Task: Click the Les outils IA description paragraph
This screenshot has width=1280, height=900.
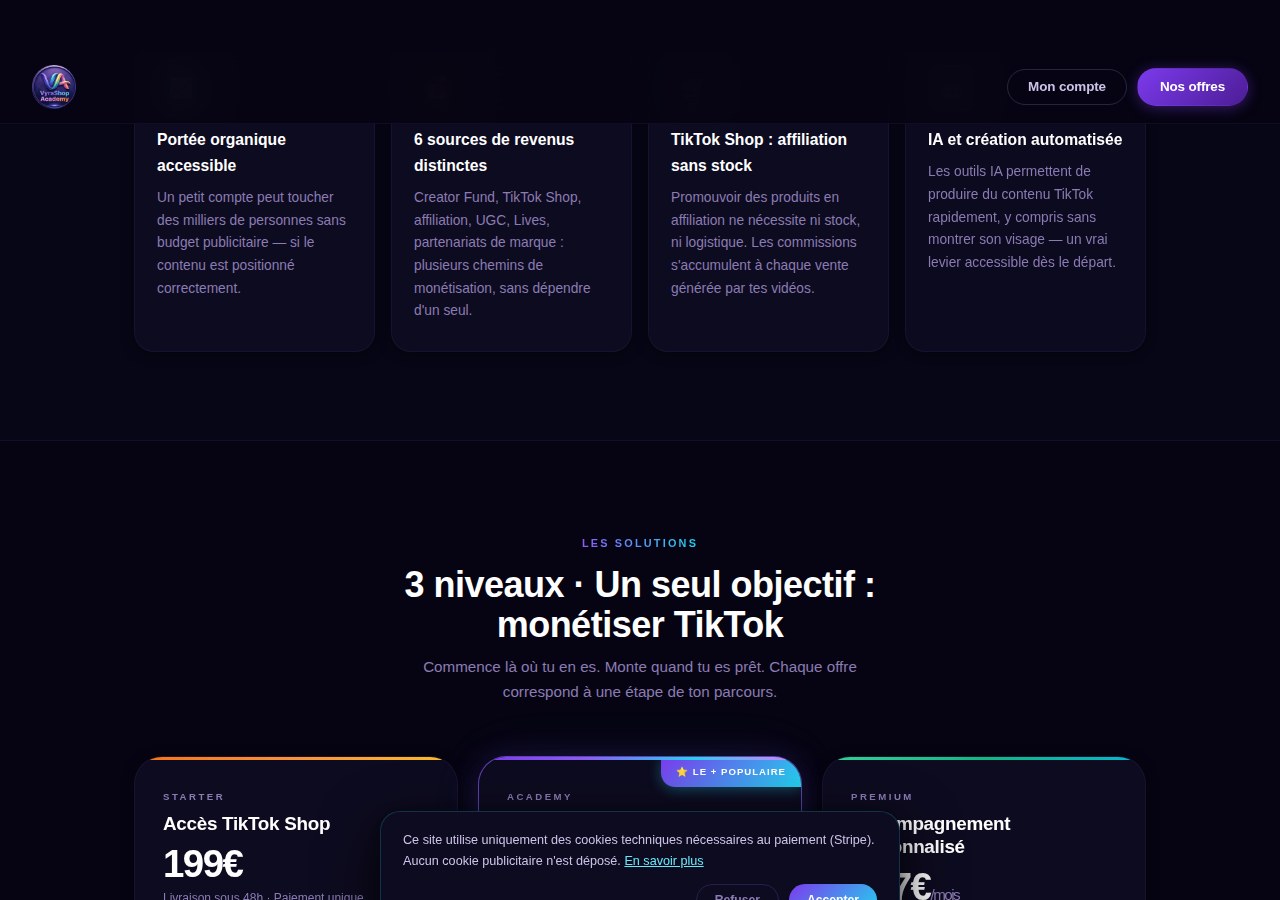Action: pyautogui.click(x=1022, y=217)
